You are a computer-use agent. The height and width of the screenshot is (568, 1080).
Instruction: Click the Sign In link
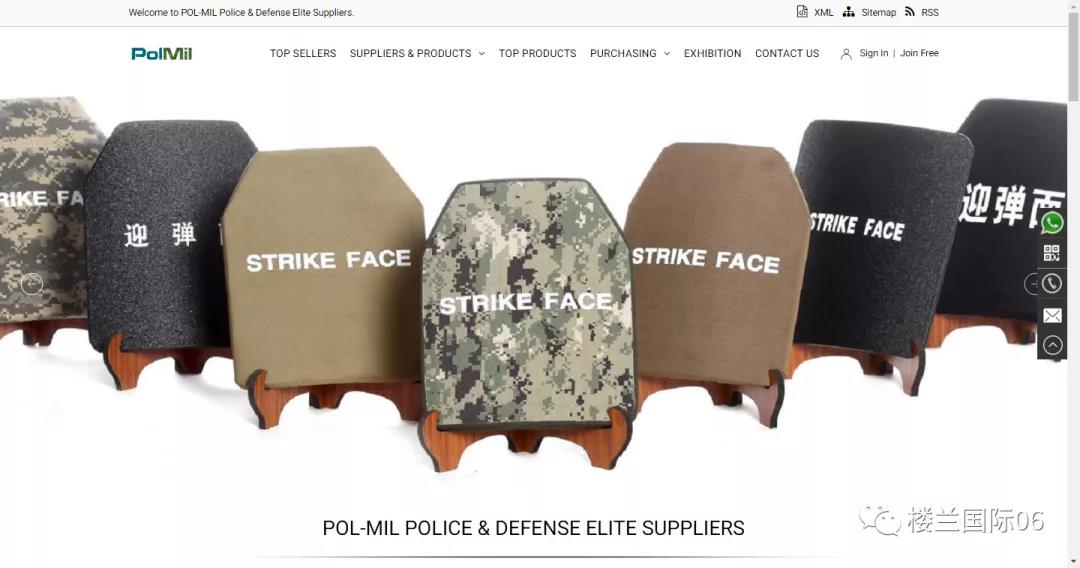pos(873,53)
